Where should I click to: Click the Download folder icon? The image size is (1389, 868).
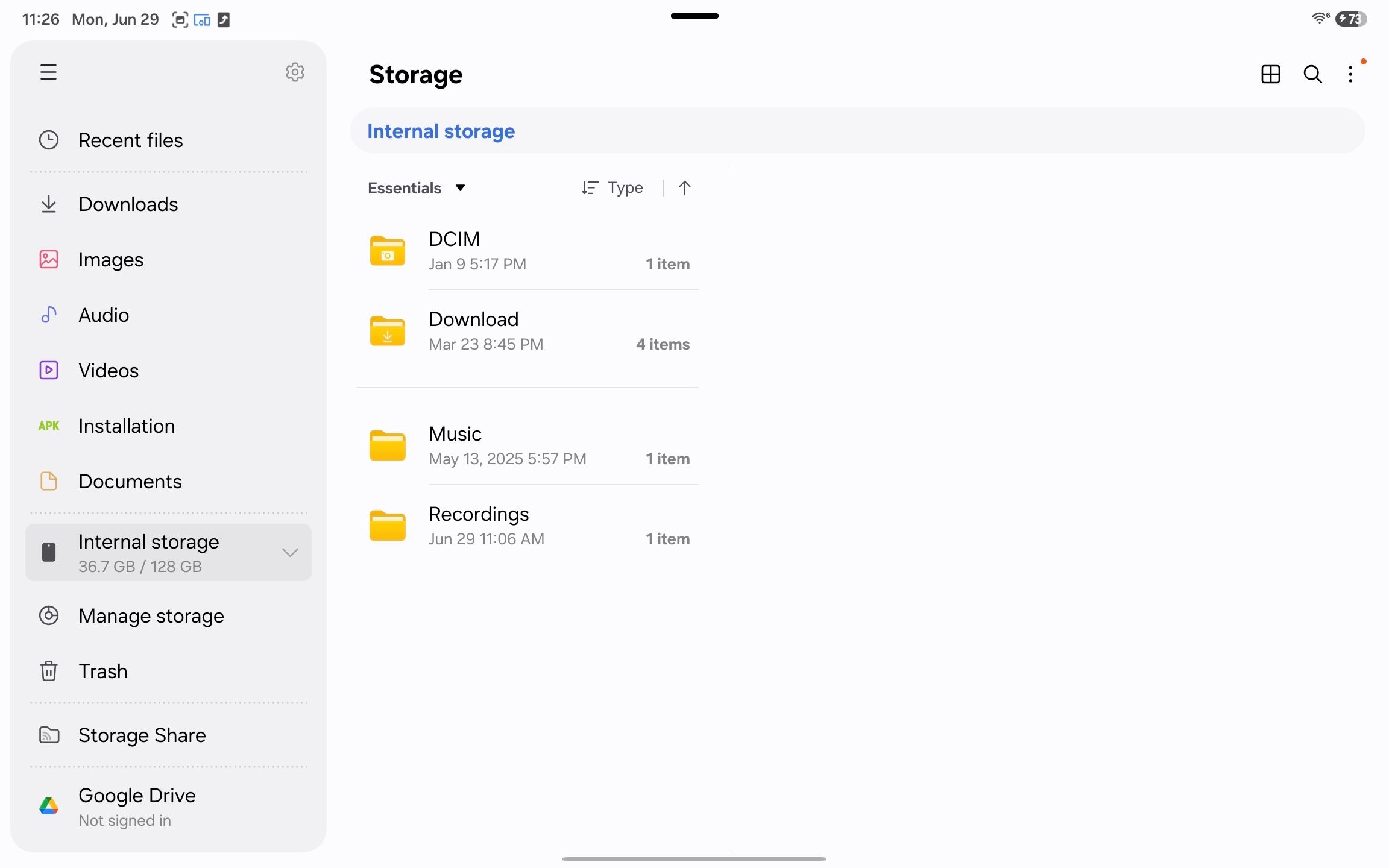point(387,331)
